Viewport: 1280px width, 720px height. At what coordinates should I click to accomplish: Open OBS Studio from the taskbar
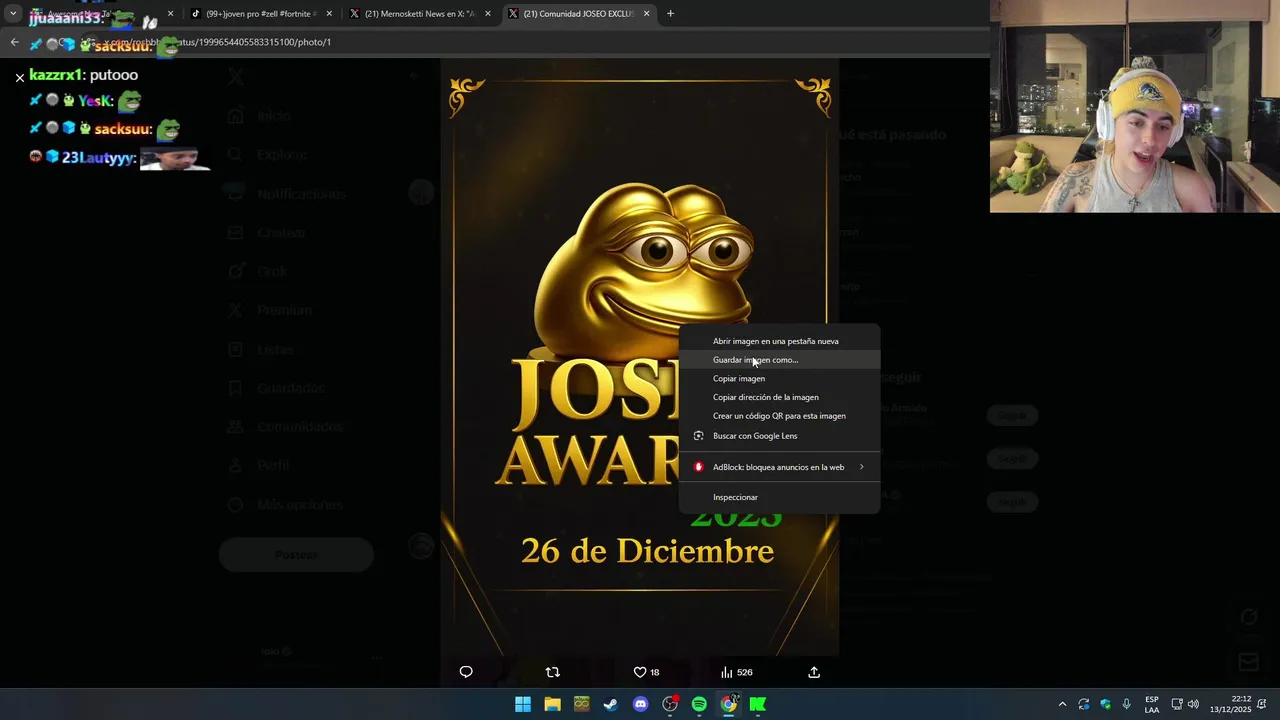coord(670,704)
